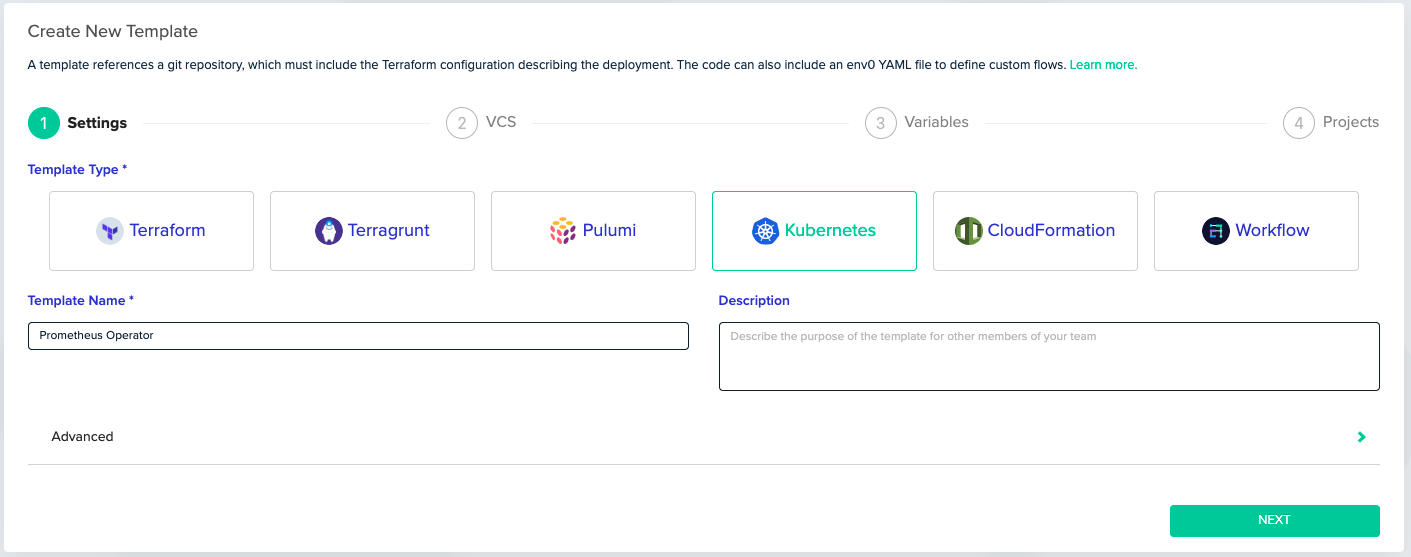Image resolution: width=1411 pixels, height=557 pixels.
Task: Click the Terraform logo icon
Action: pyautogui.click(x=110, y=231)
